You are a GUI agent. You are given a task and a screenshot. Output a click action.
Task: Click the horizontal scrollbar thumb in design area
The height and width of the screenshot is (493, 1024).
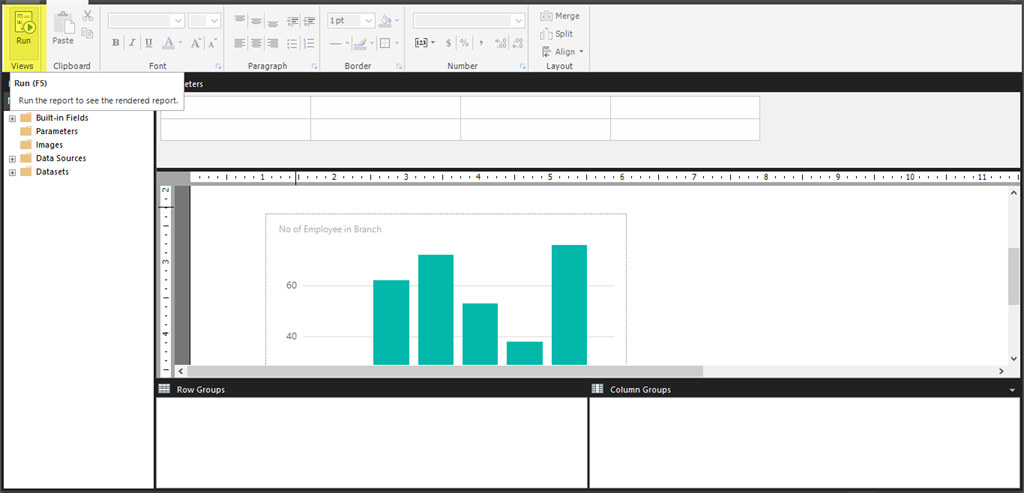444,371
